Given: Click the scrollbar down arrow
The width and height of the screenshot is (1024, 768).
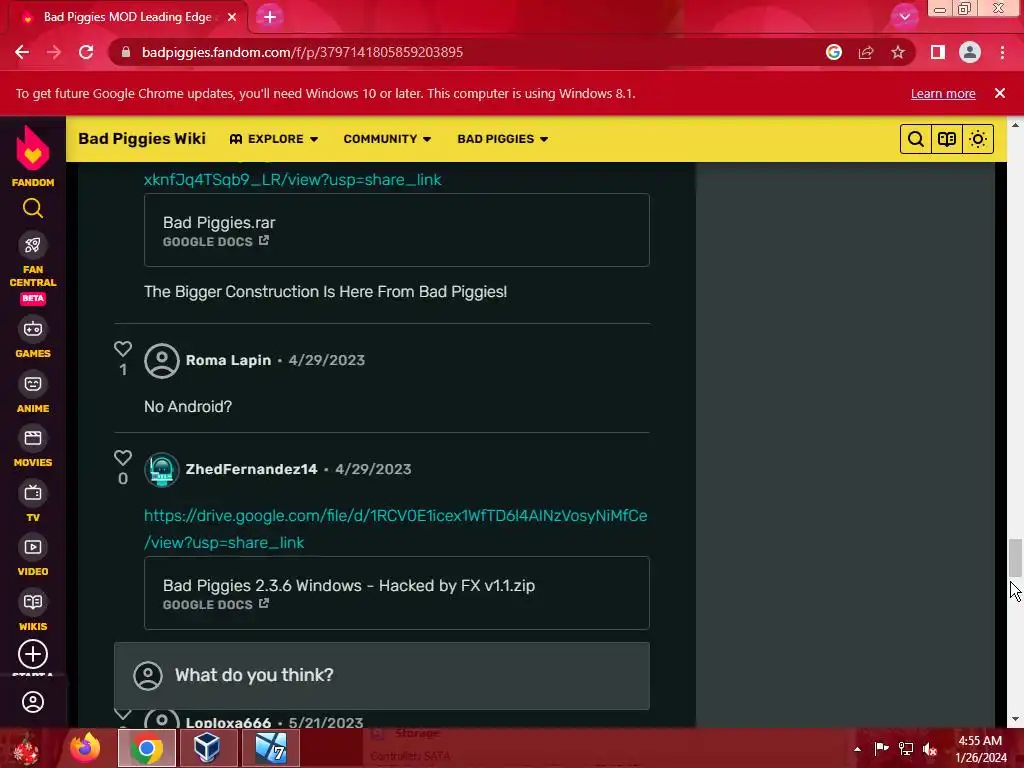Looking at the screenshot, I should [x=1015, y=719].
